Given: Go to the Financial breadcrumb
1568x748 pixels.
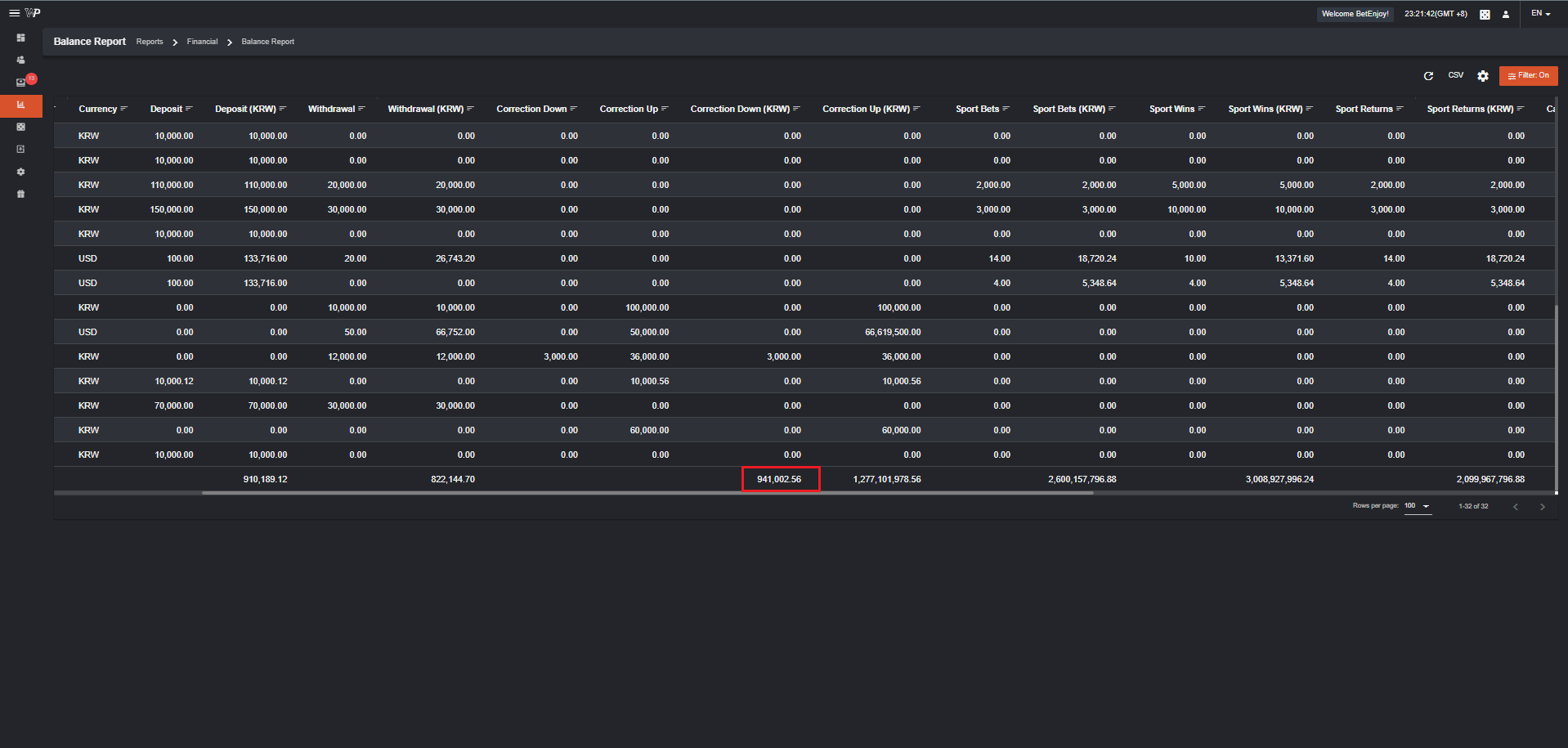Looking at the screenshot, I should 202,42.
